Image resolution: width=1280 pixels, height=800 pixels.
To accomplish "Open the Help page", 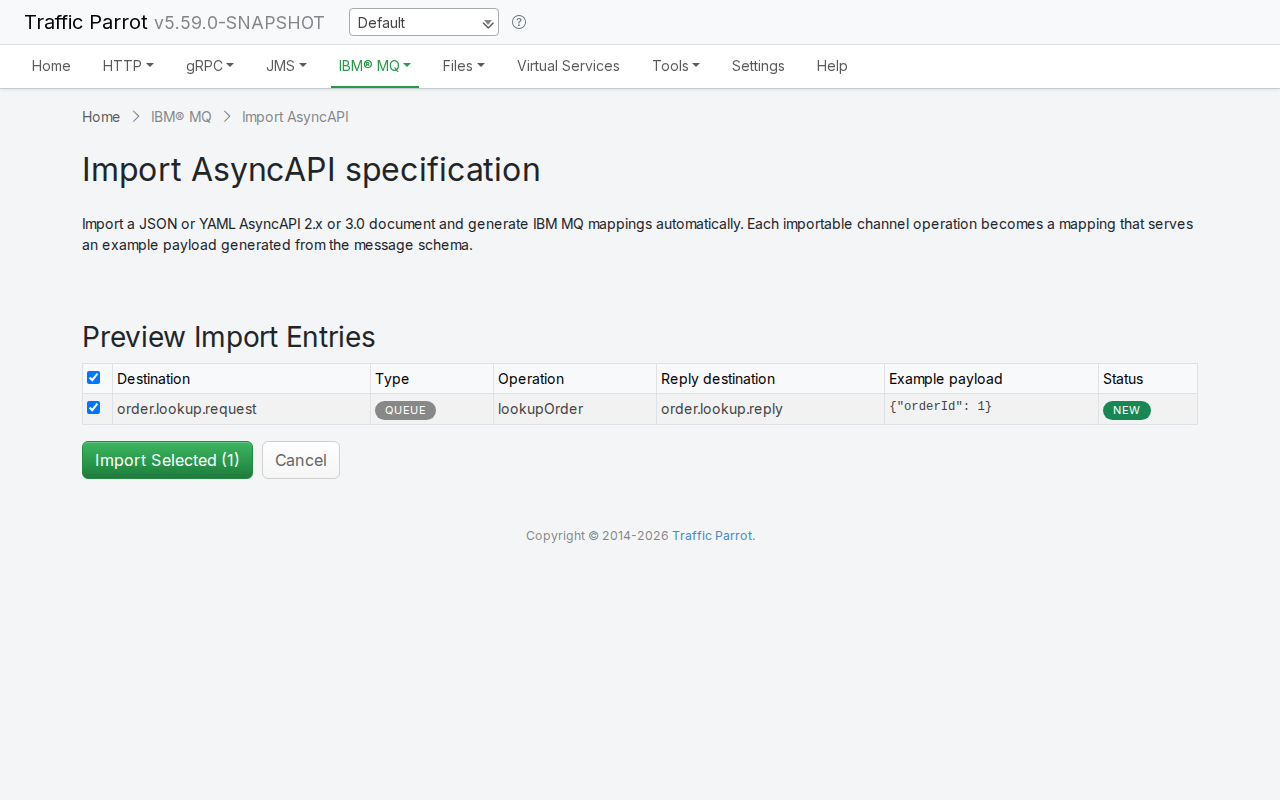I will pos(832,66).
